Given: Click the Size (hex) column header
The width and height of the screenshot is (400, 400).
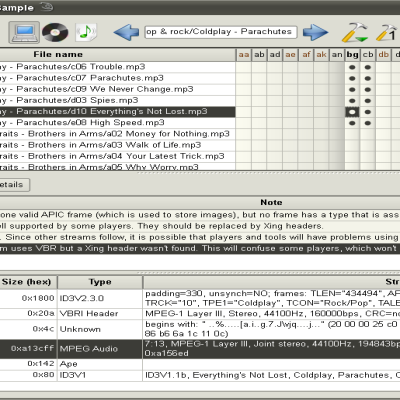Looking at the screenshot, I should point(28,282).
